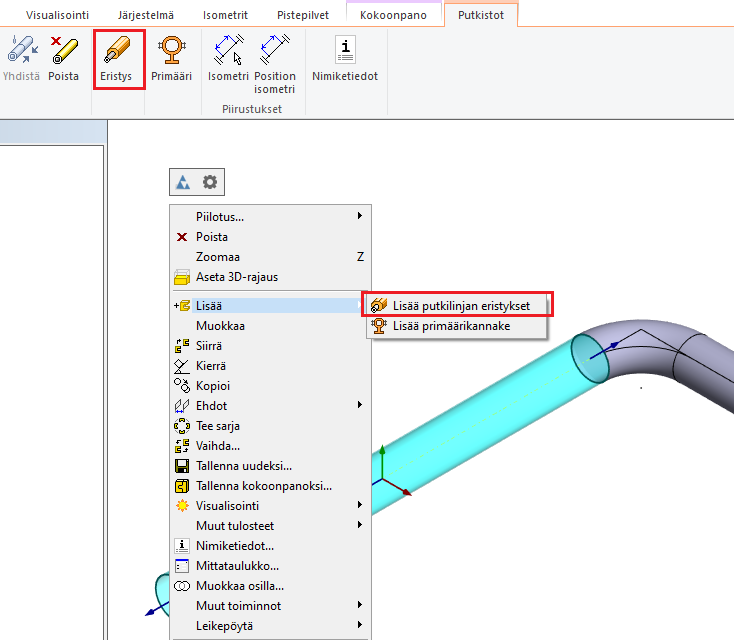The width and height of the screenshot is (734, 640).
Task: Click the Yhdistä ribbon icon
Action: tap(20, 58)
